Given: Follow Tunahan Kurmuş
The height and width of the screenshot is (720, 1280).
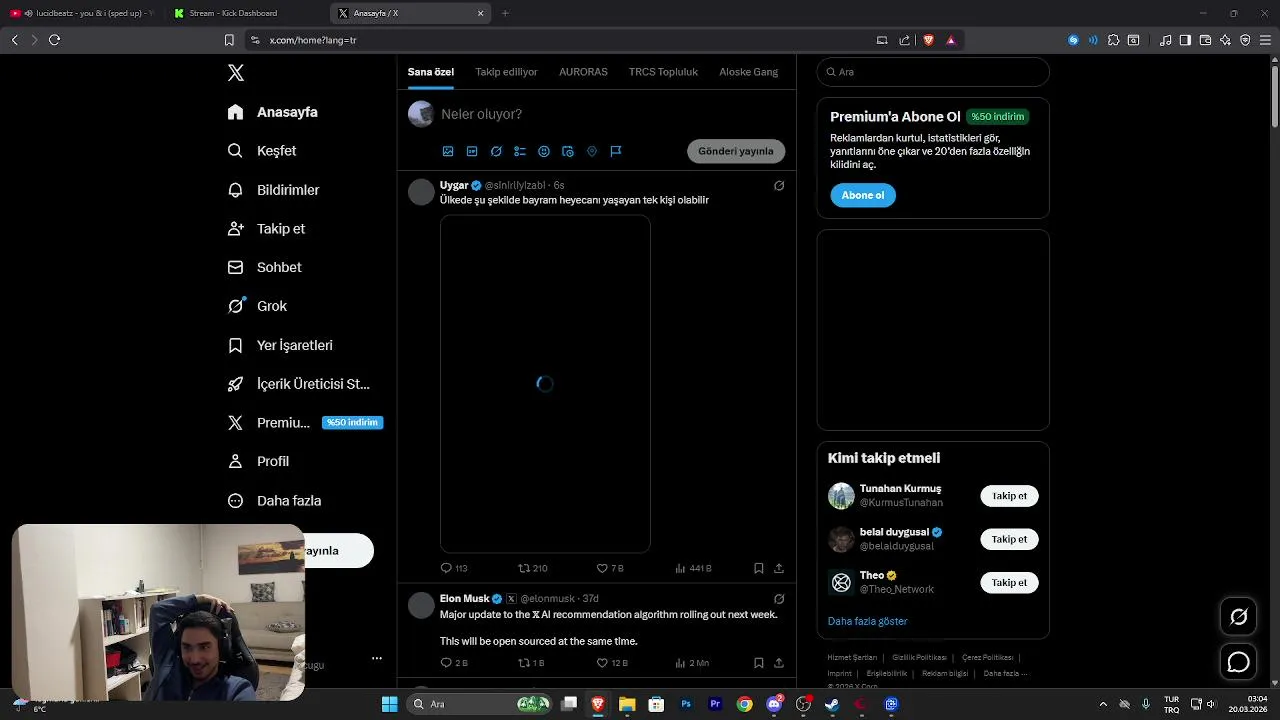Looking at the screenshot, I should tap(1009, 496).
